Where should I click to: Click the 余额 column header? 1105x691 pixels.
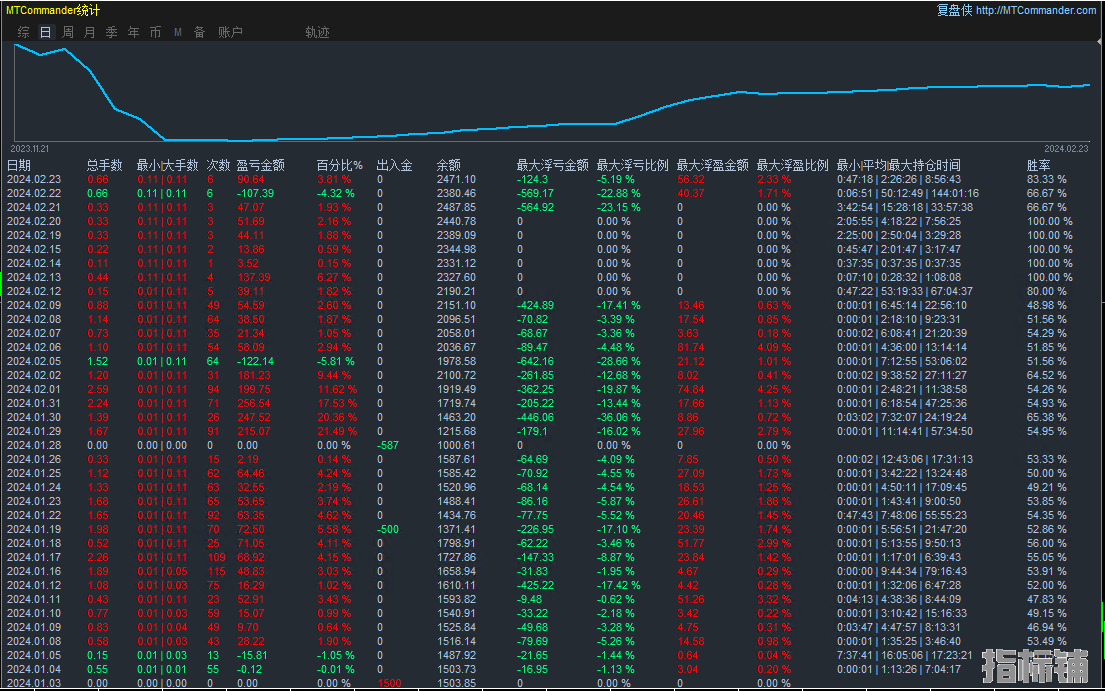pos(449,165)
